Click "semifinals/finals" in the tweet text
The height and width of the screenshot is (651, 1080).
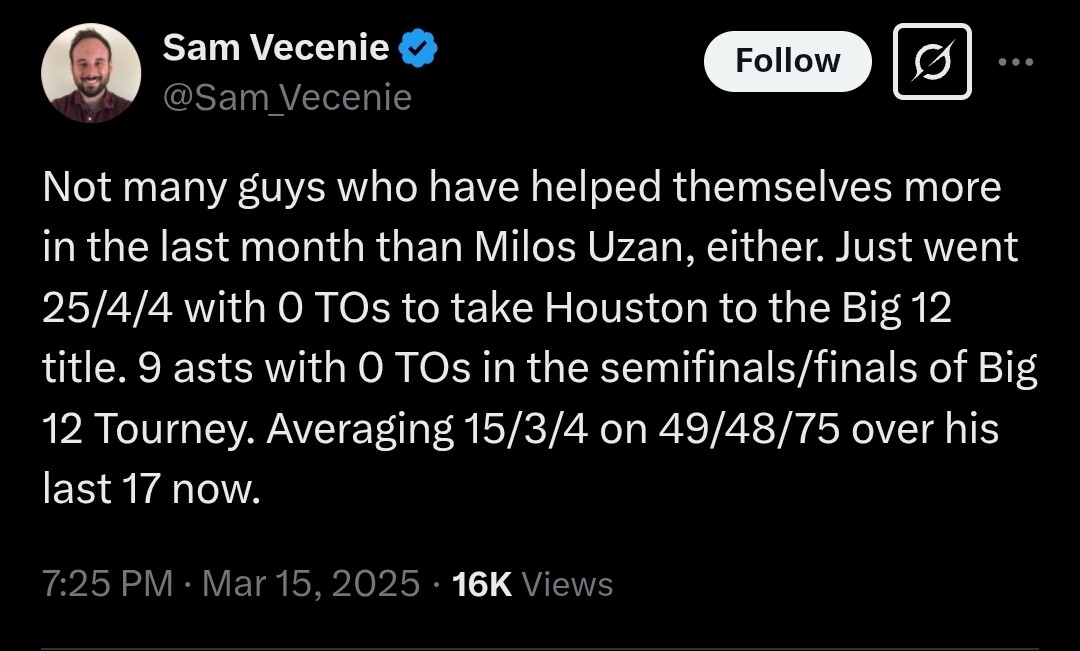(x=758, y=368)
